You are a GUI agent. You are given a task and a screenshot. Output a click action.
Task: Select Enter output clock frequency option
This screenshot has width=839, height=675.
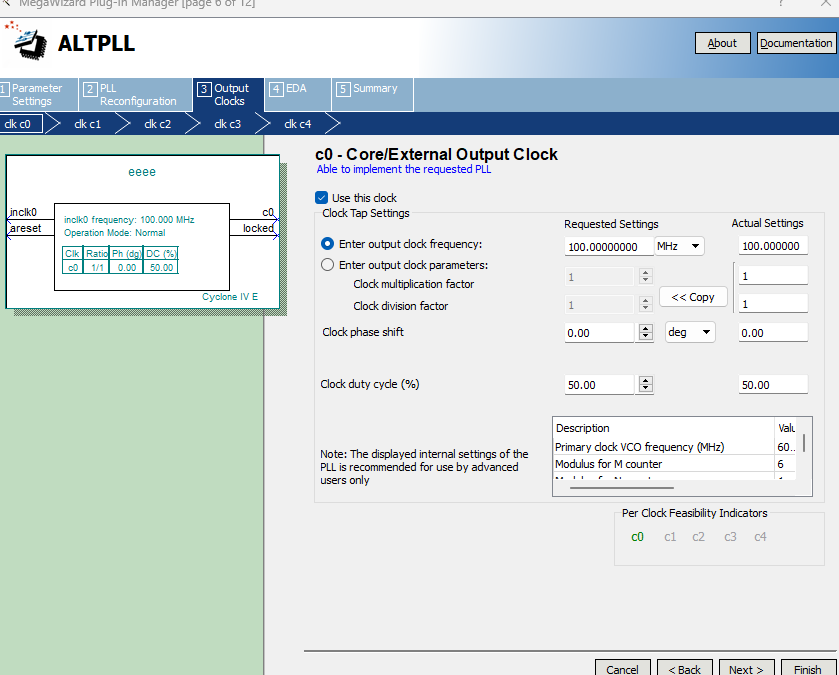tap(327, 244)
